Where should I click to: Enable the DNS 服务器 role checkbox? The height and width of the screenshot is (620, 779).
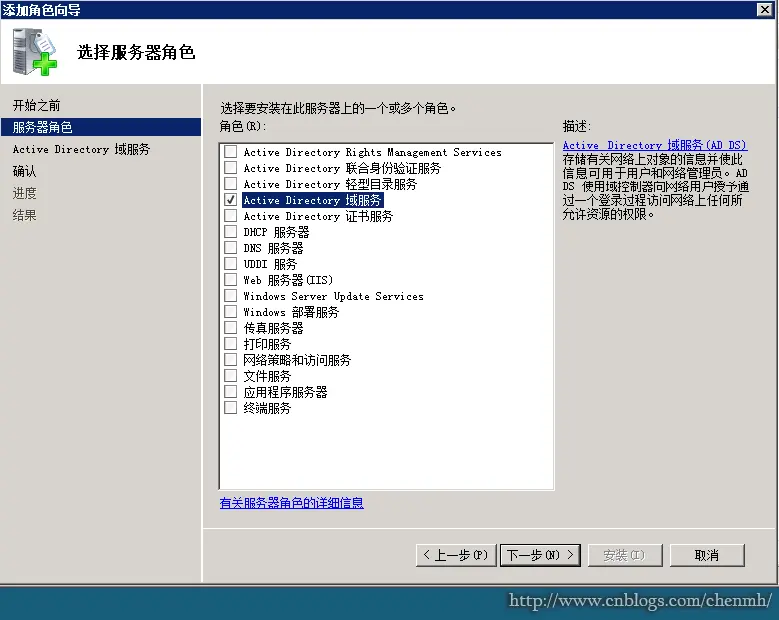pyautogui.click(x=231, y=247)
